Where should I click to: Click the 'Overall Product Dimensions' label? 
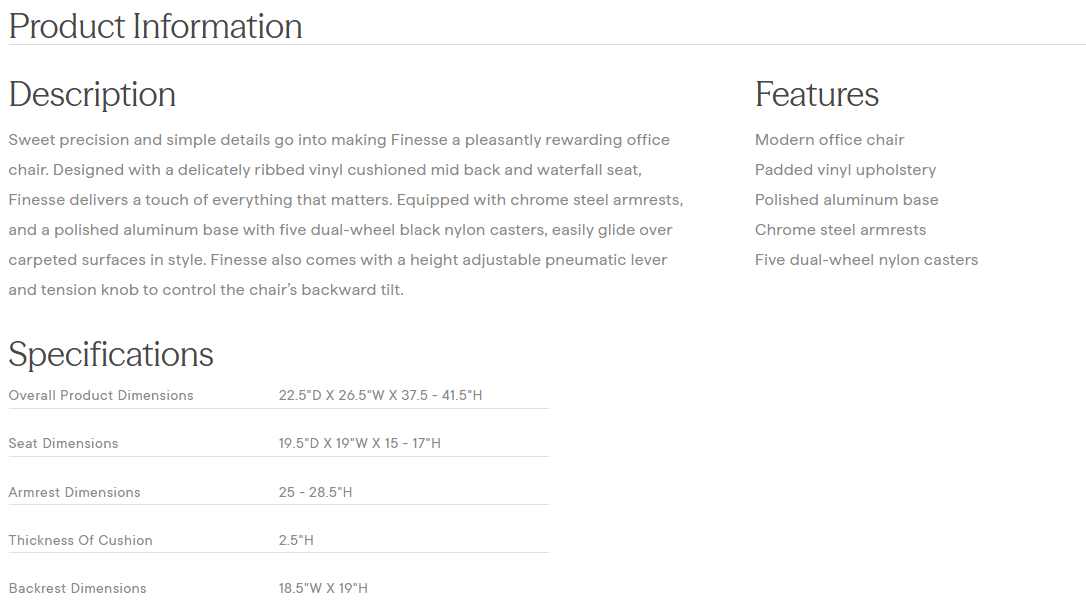(101, 396)
